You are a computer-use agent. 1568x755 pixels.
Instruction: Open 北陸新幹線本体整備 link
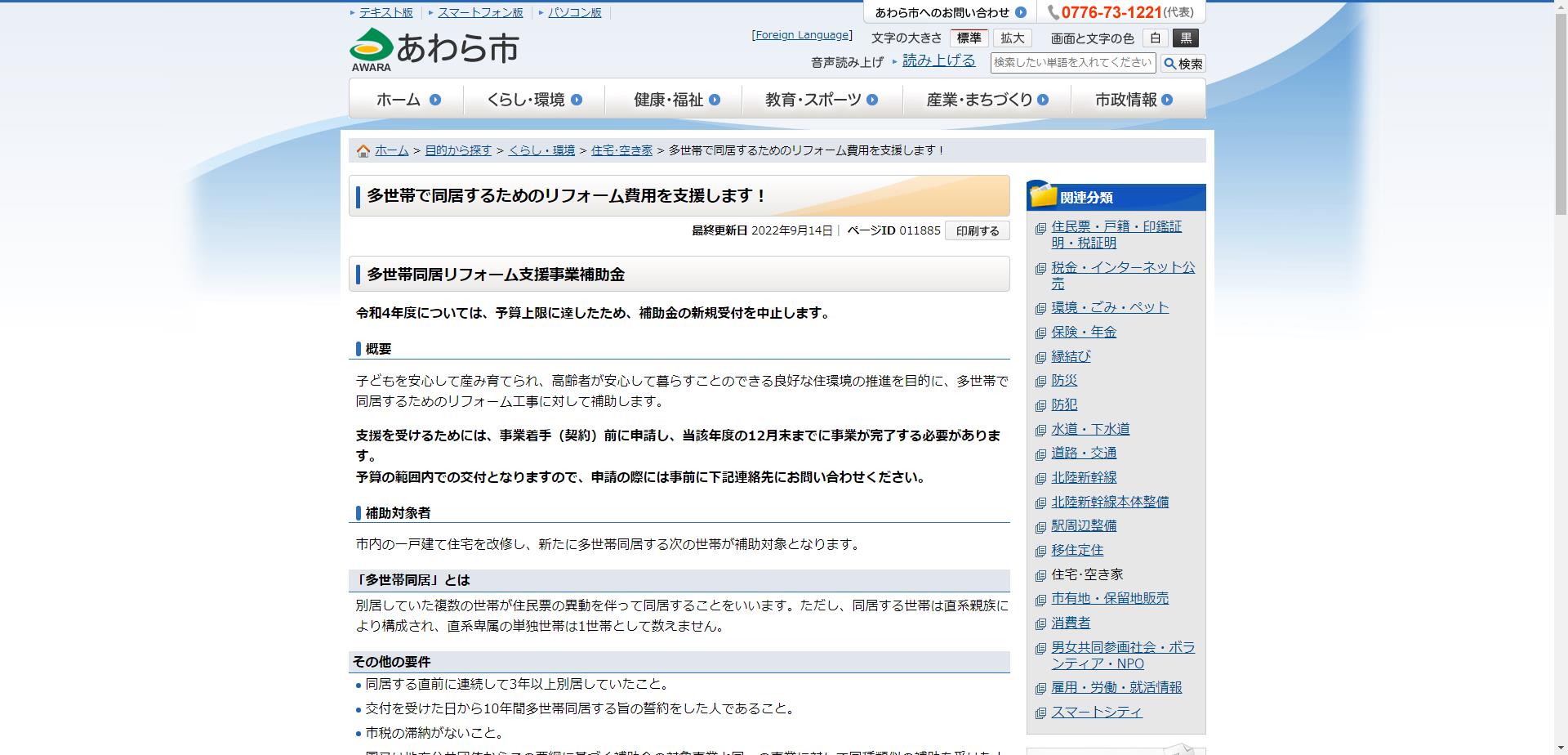tap(1110, 503)
